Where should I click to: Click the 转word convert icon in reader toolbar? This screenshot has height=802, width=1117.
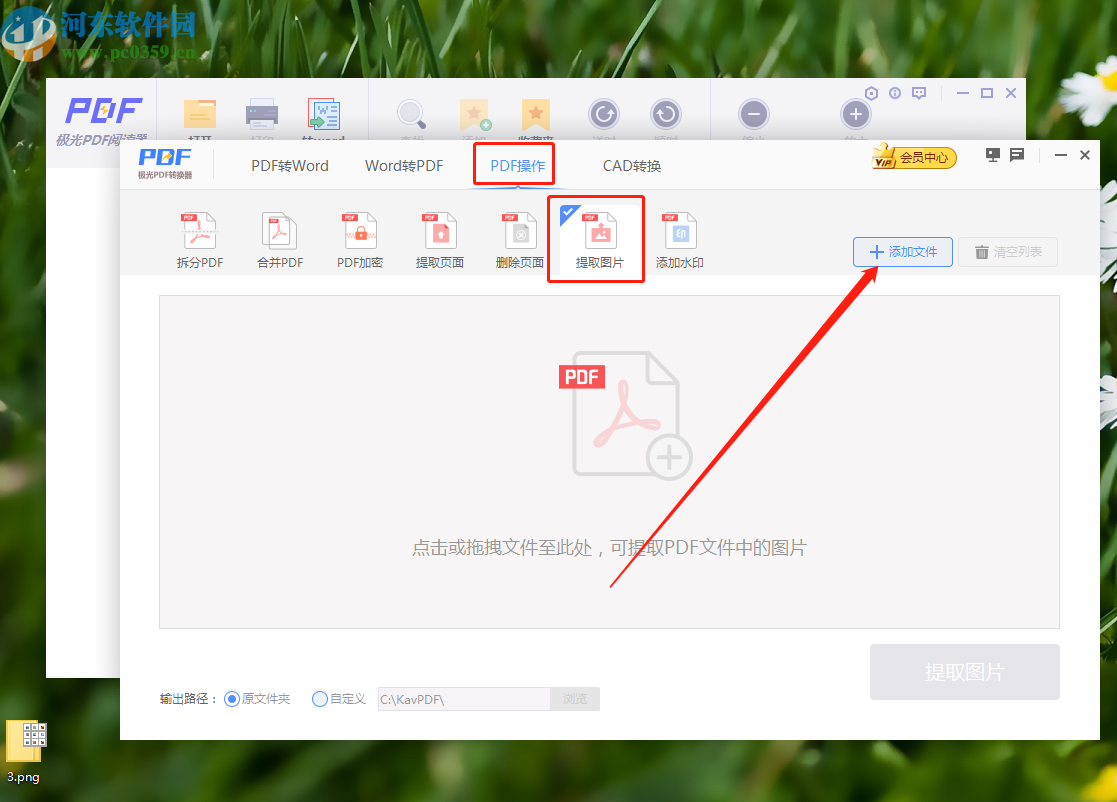coord(322,115)
